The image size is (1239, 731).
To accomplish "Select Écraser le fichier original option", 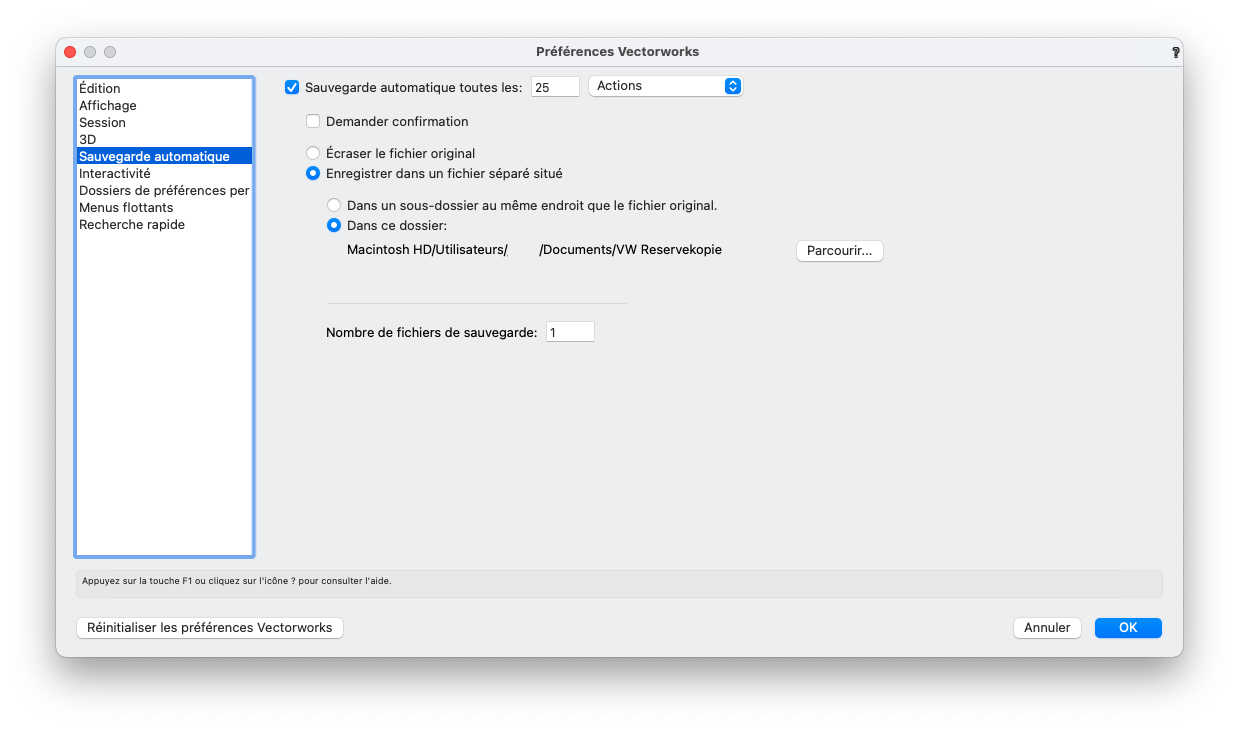I will 313,154.
